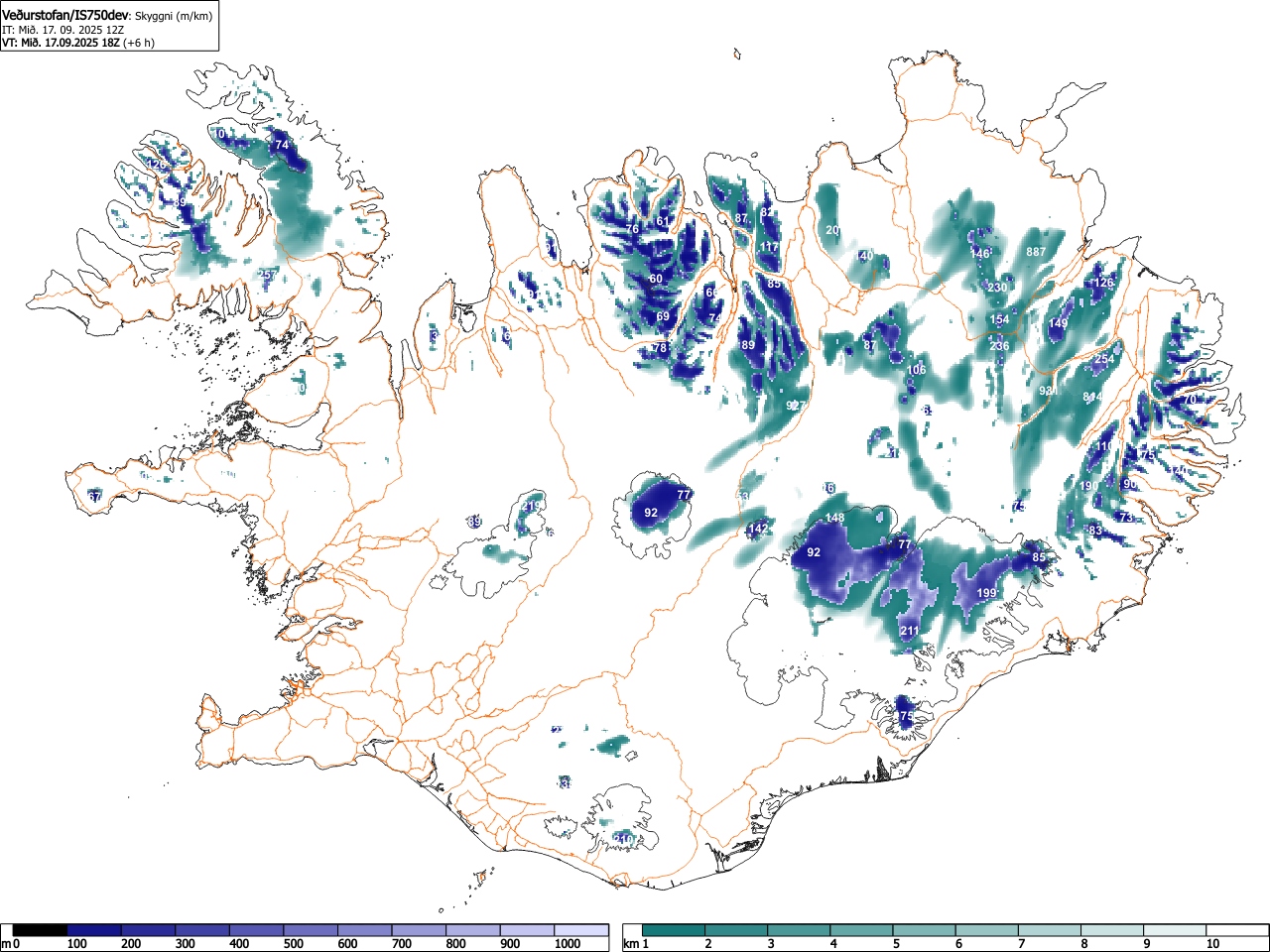The image size is (1270, 952).
Task: Click the 148 value label
Action: [x=835, y=518]
